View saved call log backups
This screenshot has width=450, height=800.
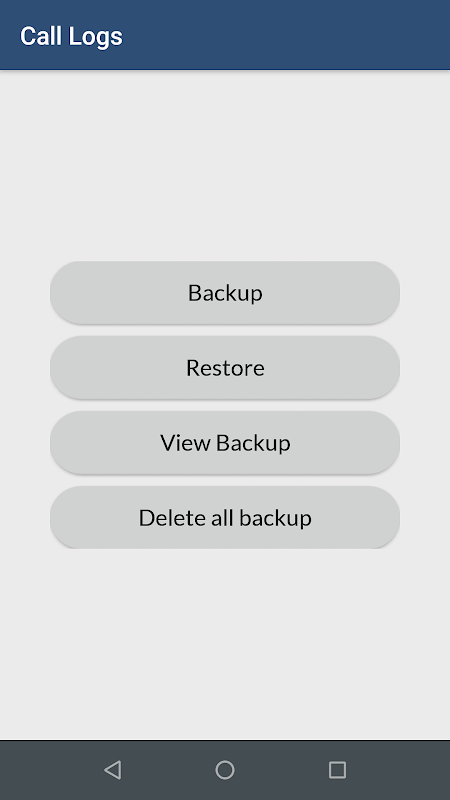pyautogui.click(x=225, y=443)
